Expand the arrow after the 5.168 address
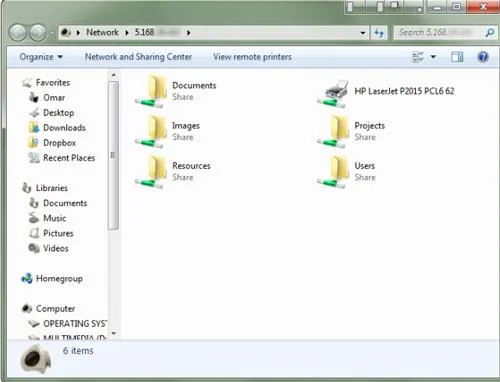Image resolution: width=500 pixels, height=382 pixels. click(x=189, y=33)
